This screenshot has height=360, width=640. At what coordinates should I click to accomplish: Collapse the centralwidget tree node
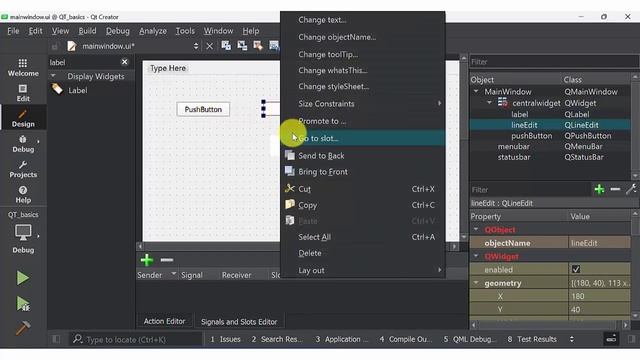pos(489,102)
